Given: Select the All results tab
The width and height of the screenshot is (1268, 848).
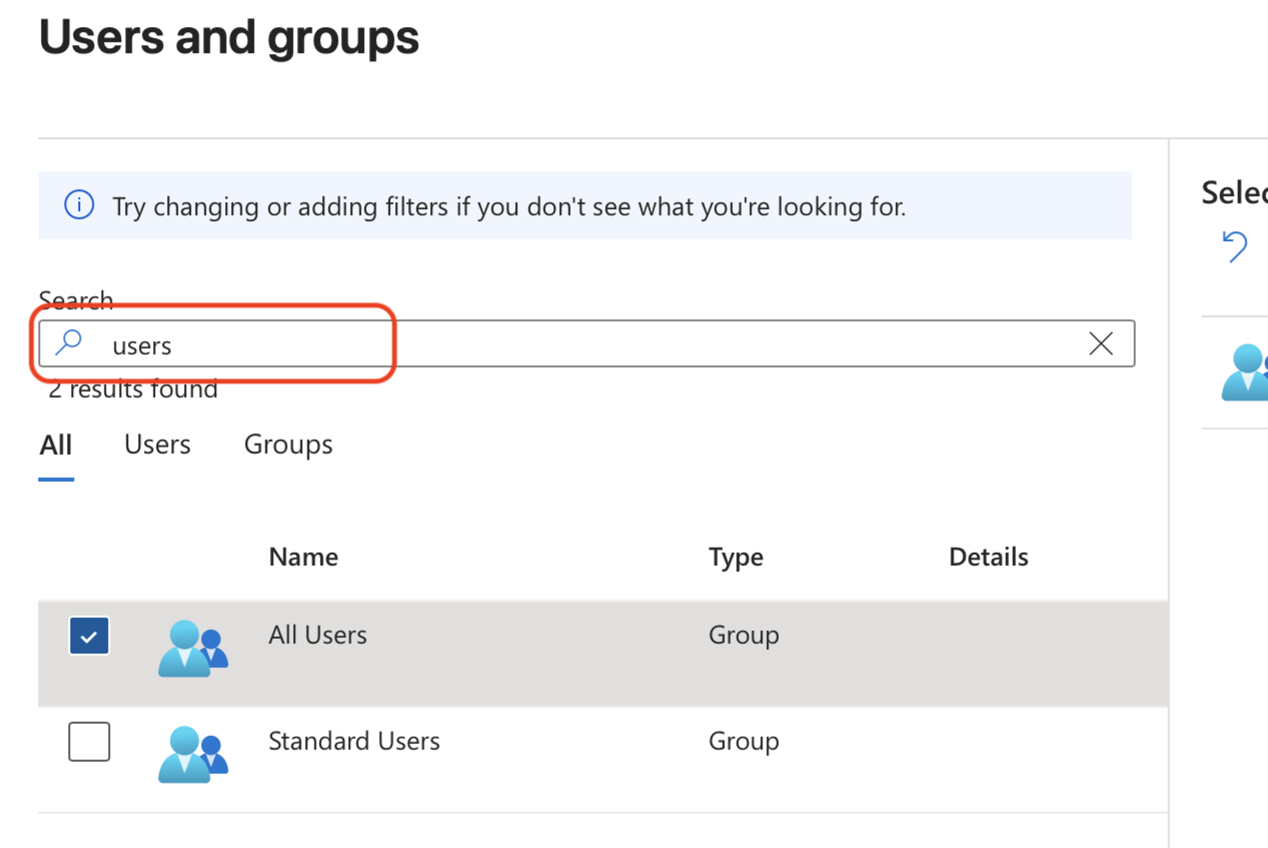Looking at the screenshot, I should pos(56,444).
